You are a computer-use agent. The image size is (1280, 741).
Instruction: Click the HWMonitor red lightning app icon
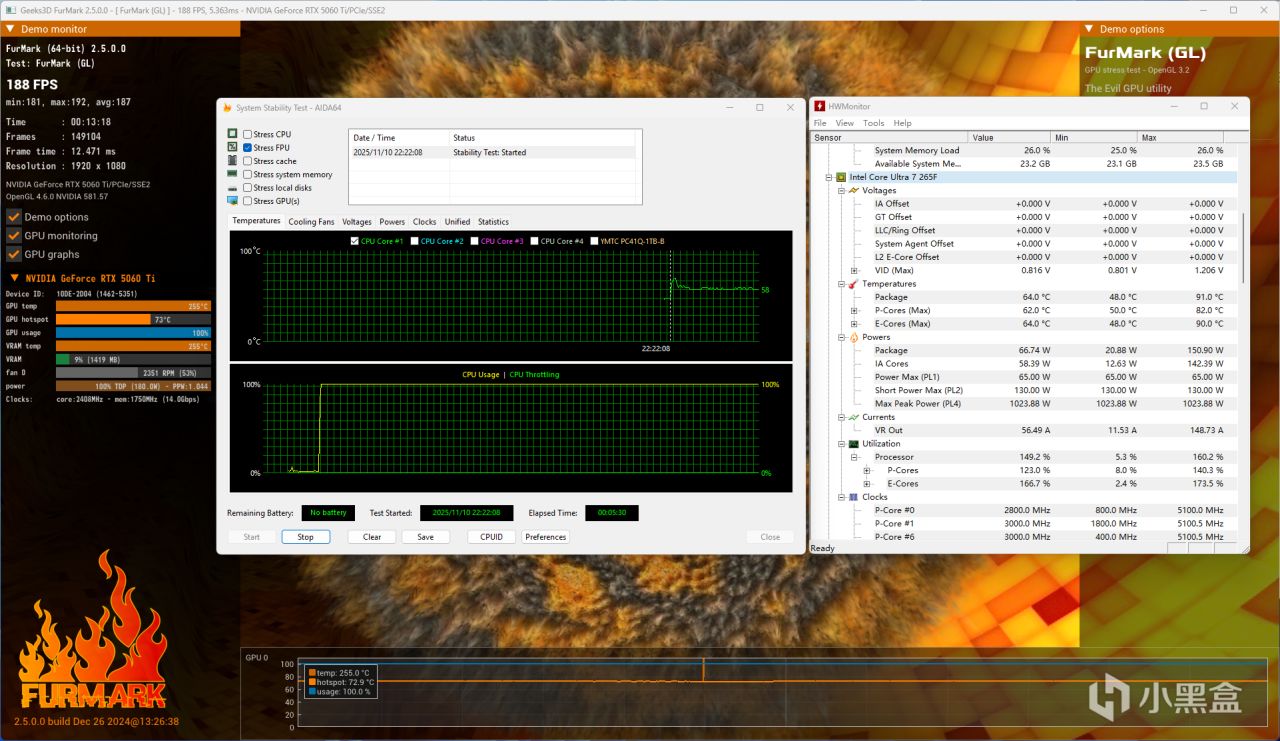click(x=819, y=106)
